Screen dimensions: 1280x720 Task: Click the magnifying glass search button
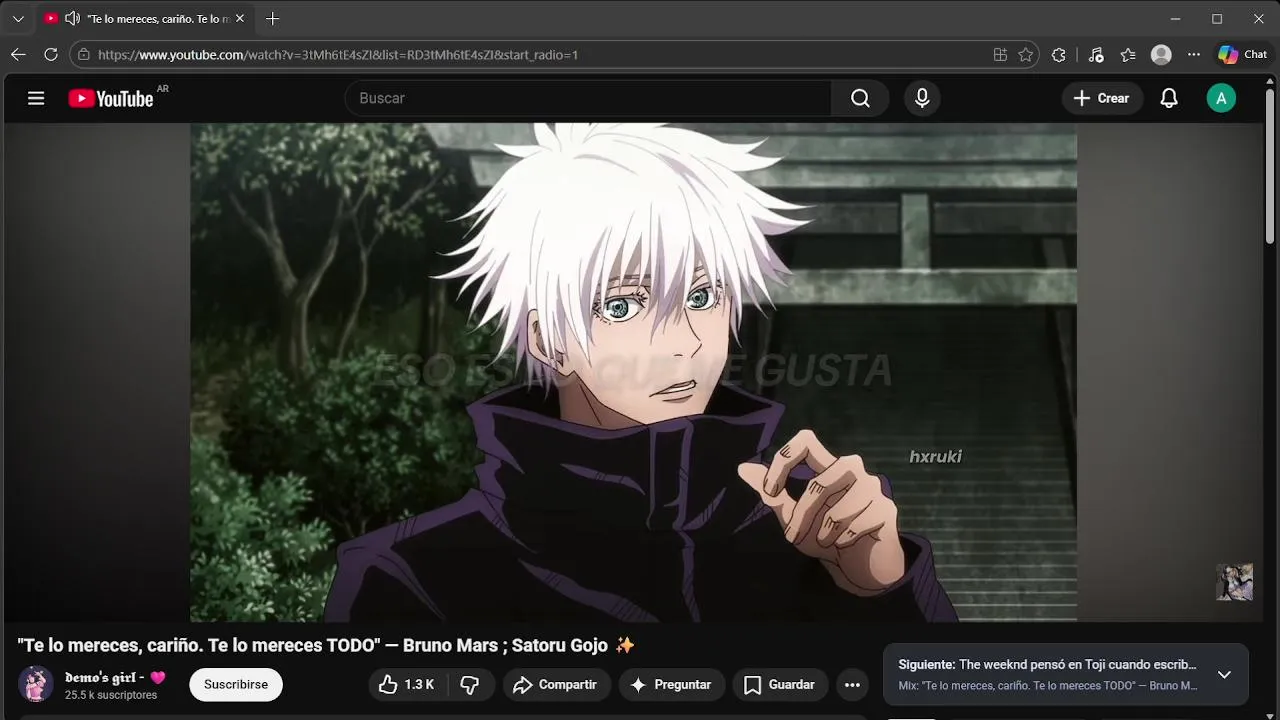point(860,98)
